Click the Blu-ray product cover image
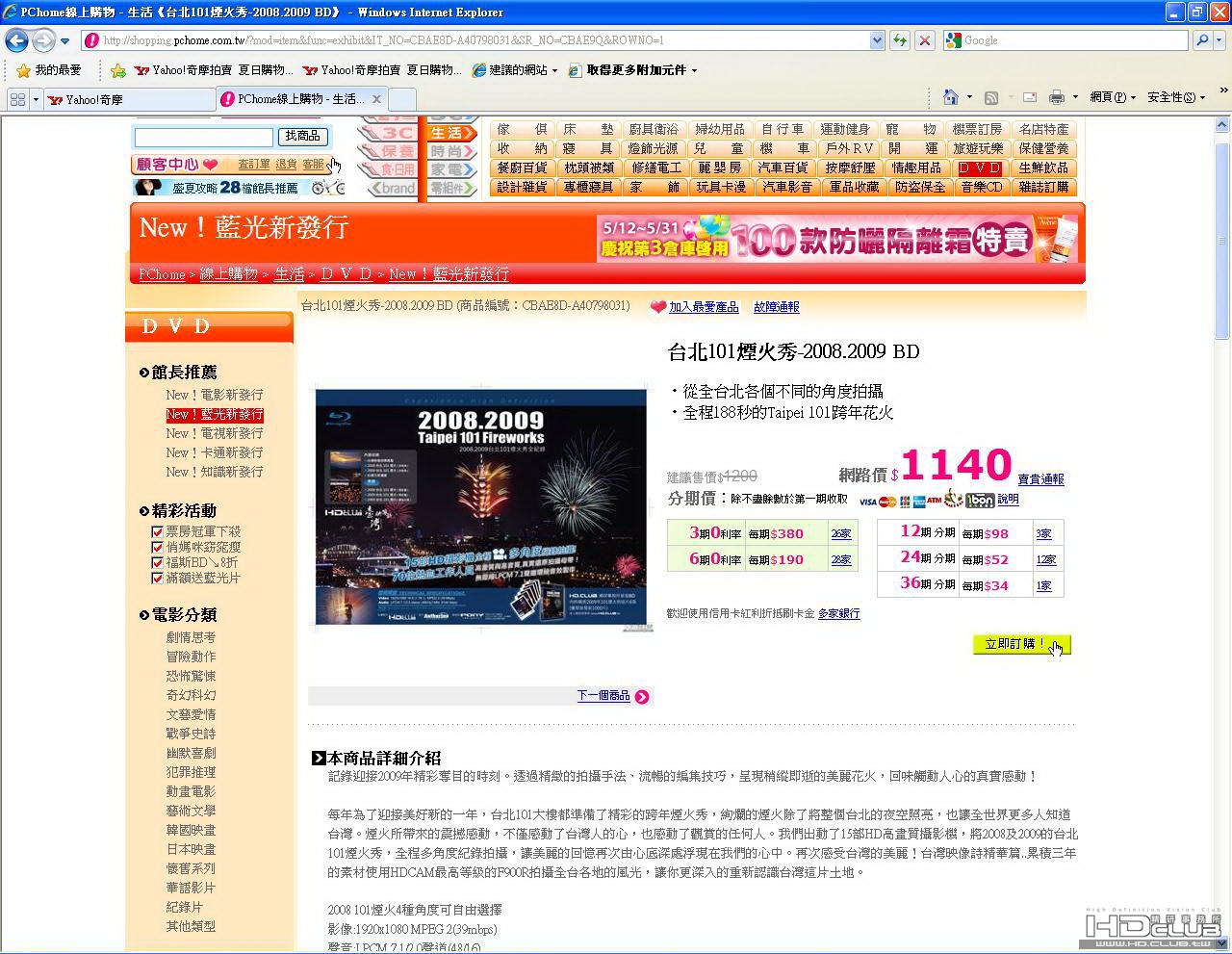This screenshot has width=1232, height=954. click(481, 507)
